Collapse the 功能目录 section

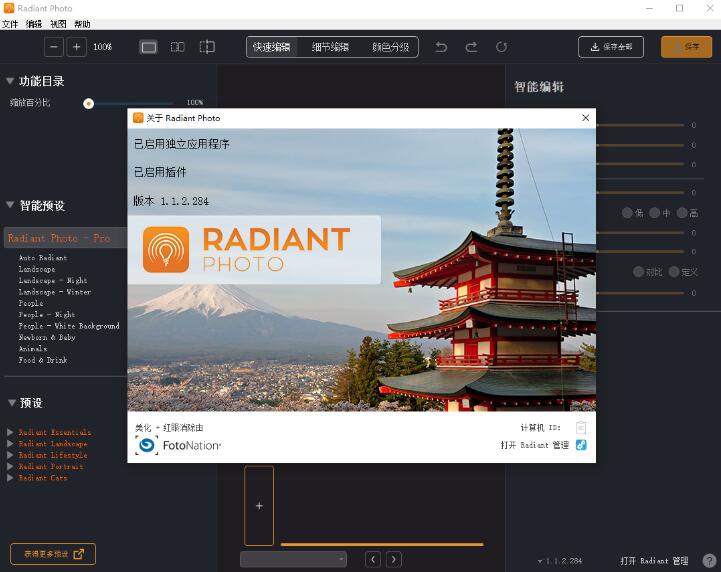click(10, 81)
